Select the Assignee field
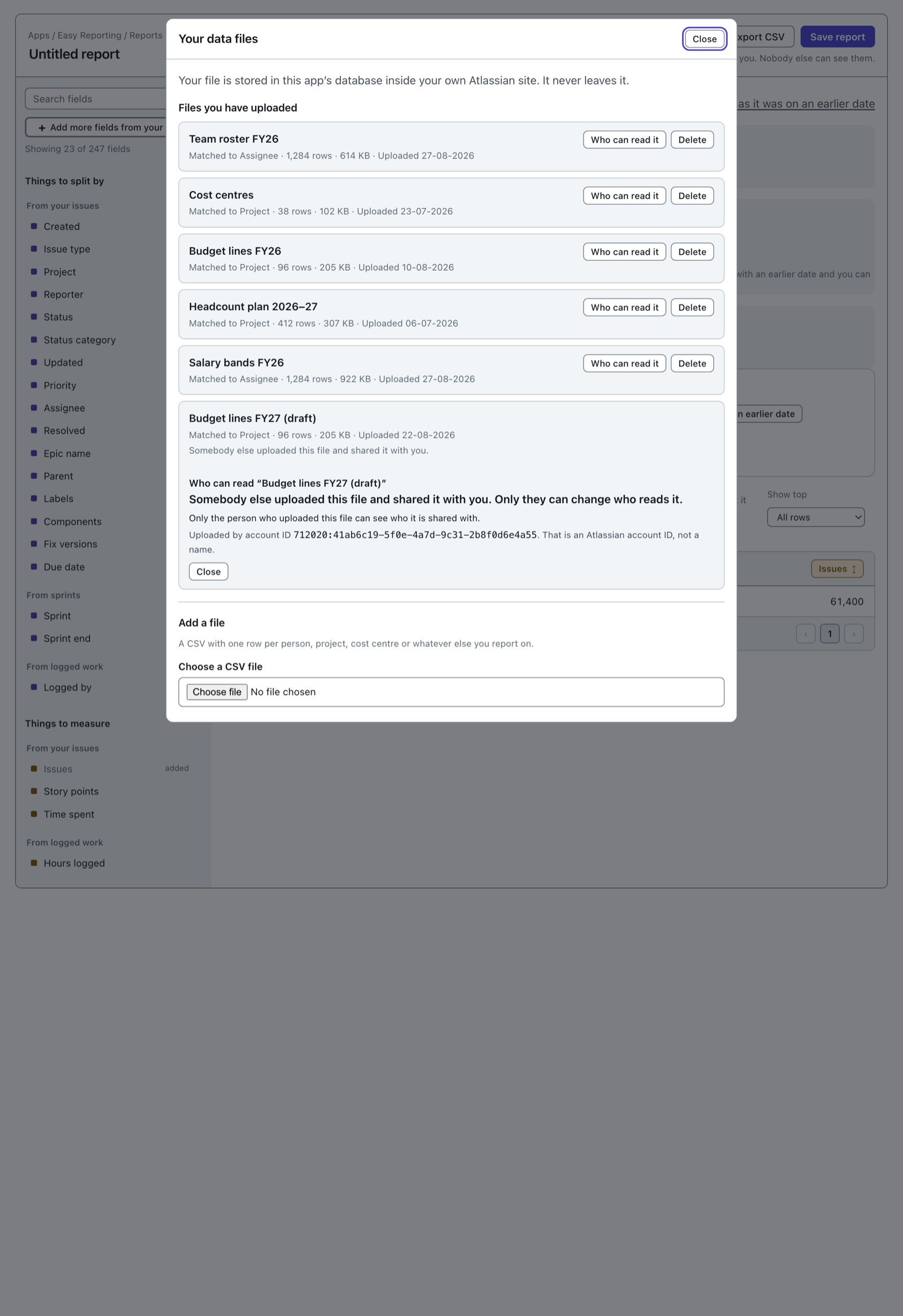This screenshot has height=1316, width=903. [x=64, y=408]
